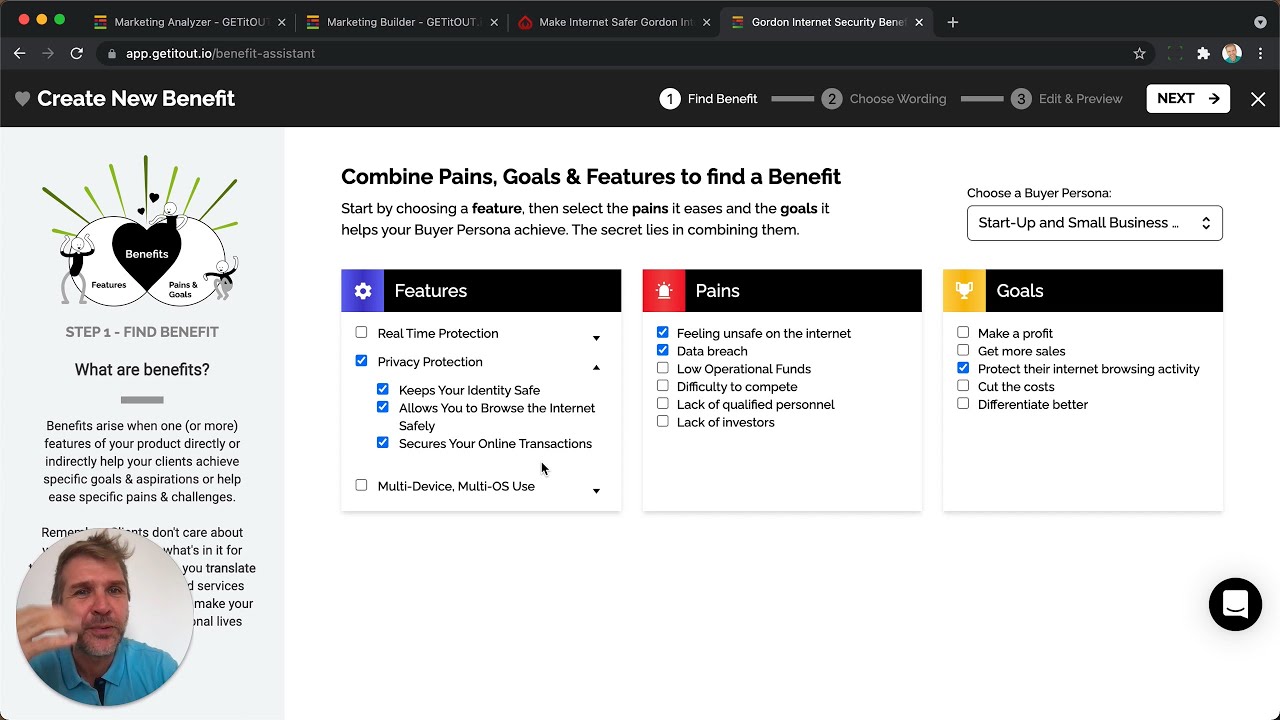Image resolution: width=1280 pixels, height=720 pixels.
Task: Check the Cut the costs goal
Action: coord(963,385)
